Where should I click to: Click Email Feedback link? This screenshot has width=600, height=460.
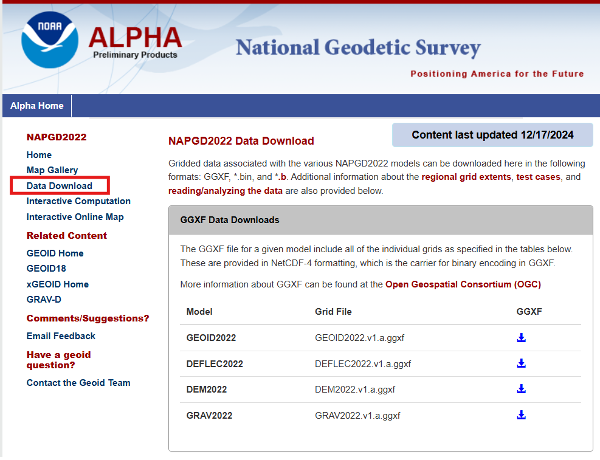tap(61, 336)
